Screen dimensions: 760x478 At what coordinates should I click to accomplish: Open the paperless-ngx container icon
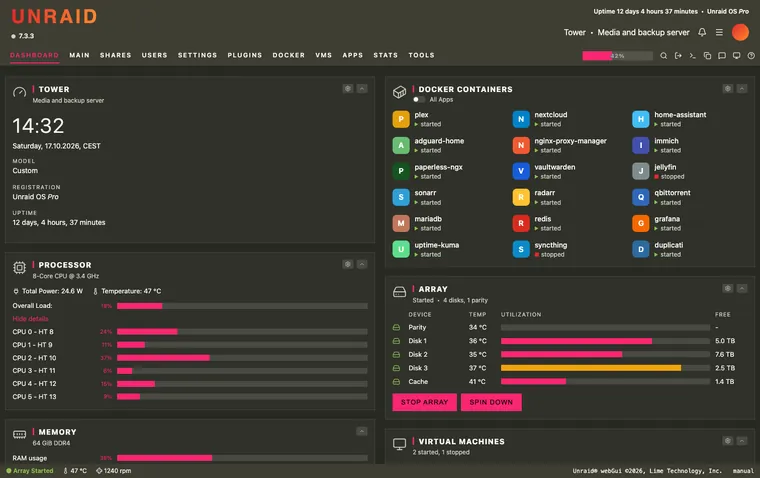click(x=401, y=171)
